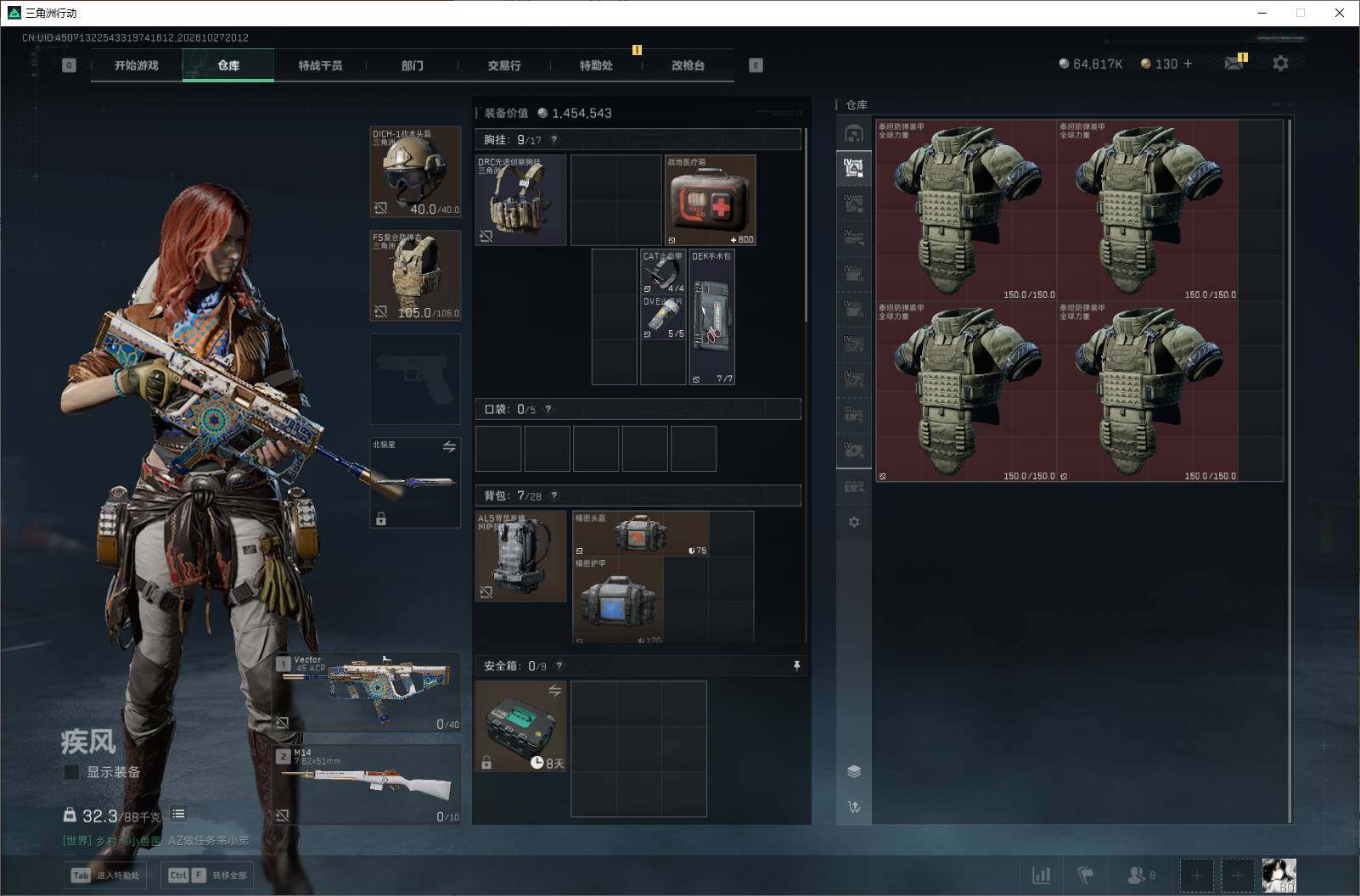This screenshot has width=1360, height=896.
Task: Select the FS复合防弹衣 armor slot
Action: [415, 276]
